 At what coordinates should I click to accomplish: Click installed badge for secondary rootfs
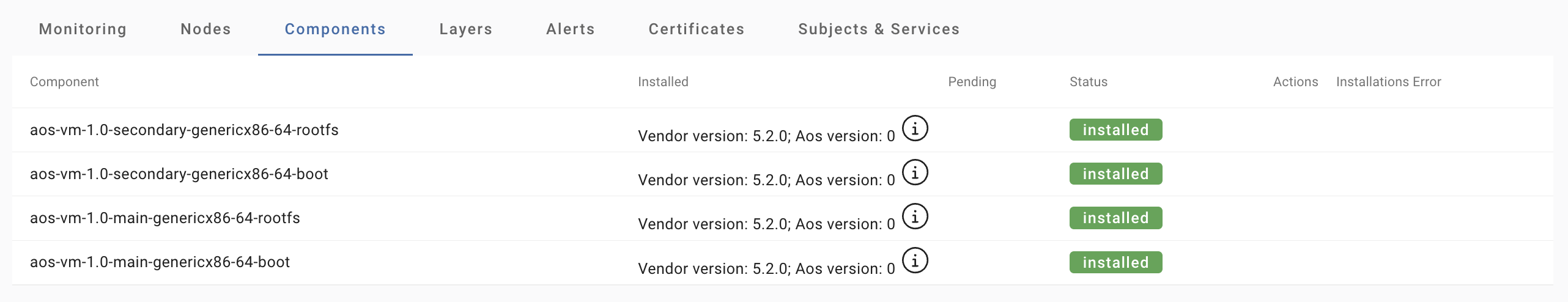click(1115, 130)
